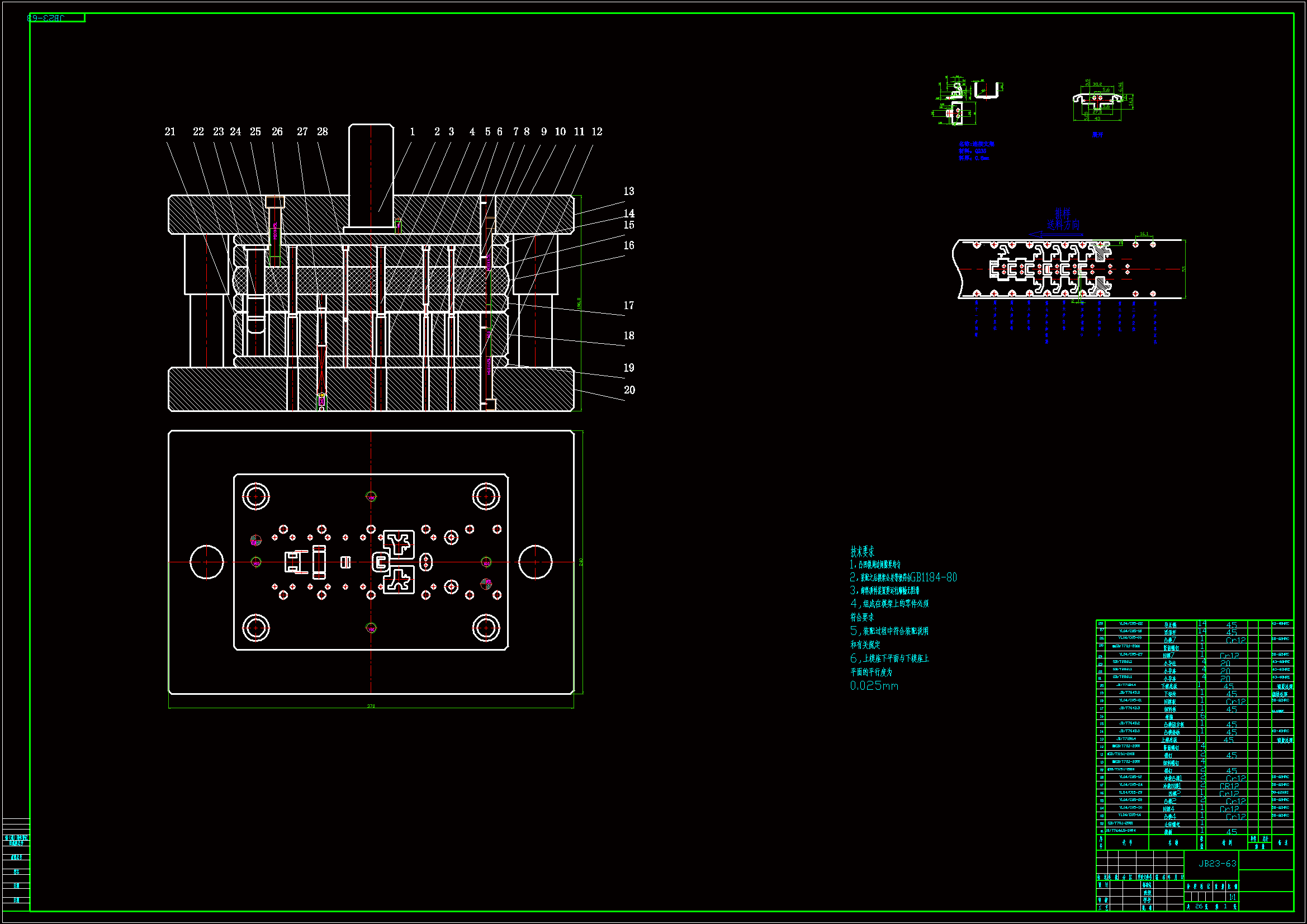Click part callout number 1
The image size is (1307, 924).
(412, 131)
